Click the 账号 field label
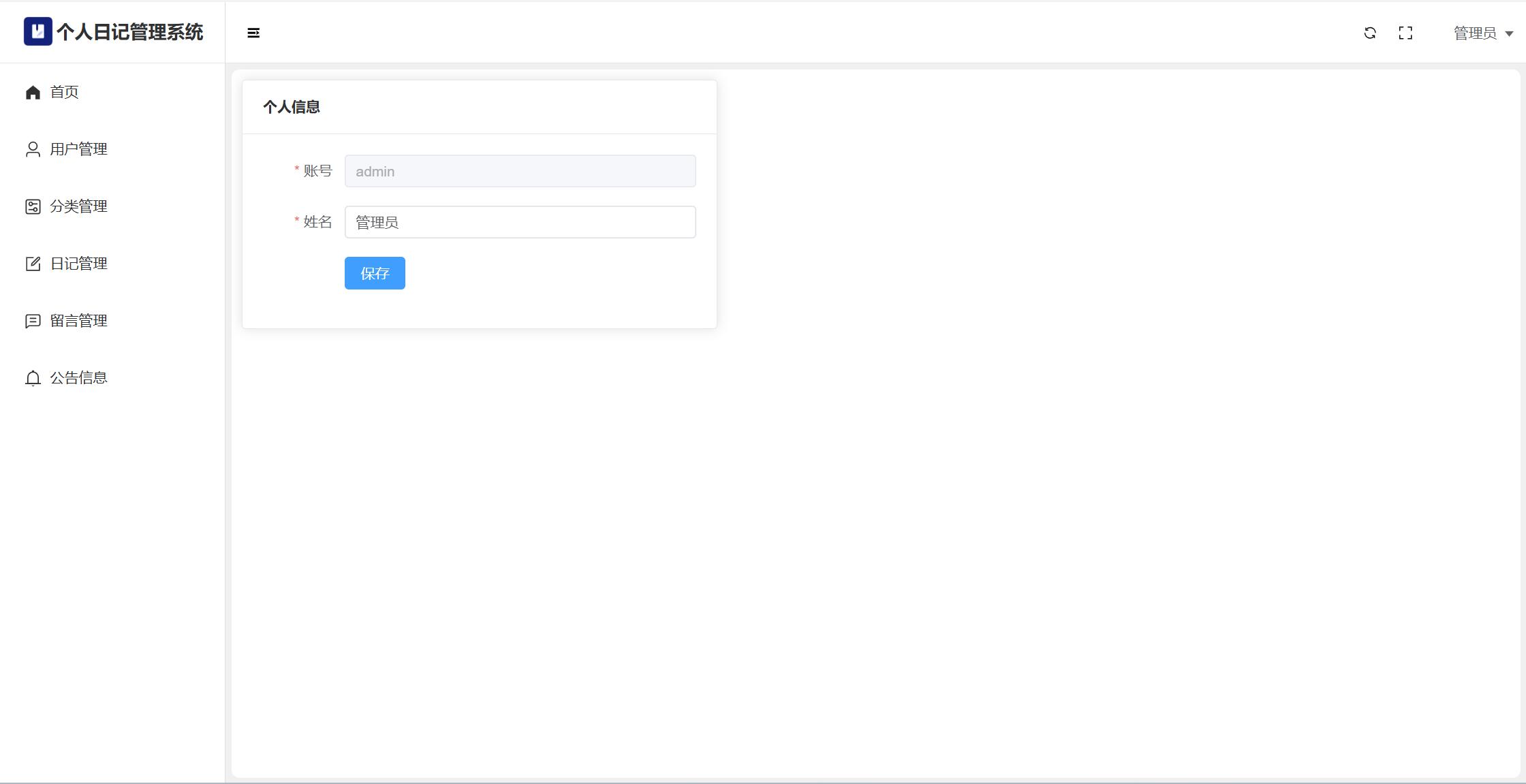Viewport: 1526px width, 784px height. (317, 171)
